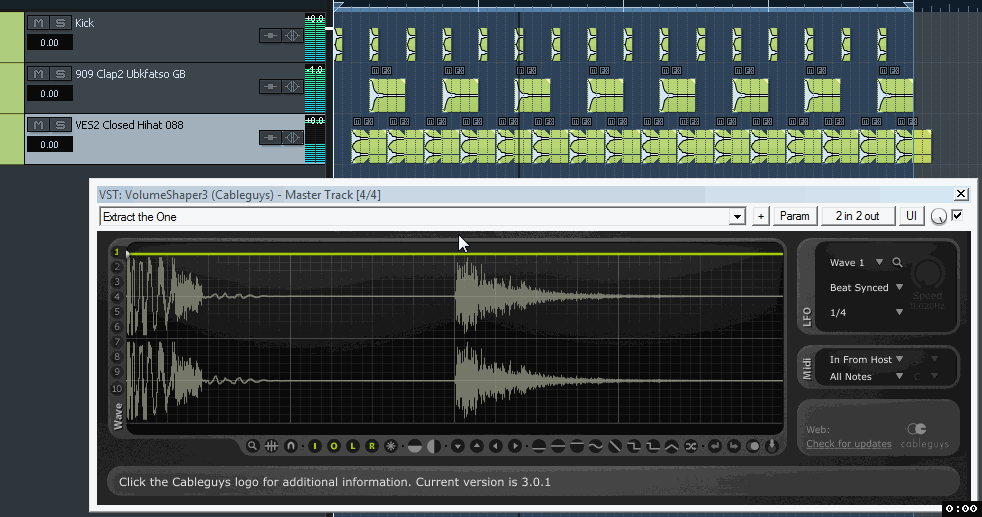The height and width of the screenshot is (517, 982).
Task: Select wave slot 1 in the wave list
Action: (x=116, y=252)
